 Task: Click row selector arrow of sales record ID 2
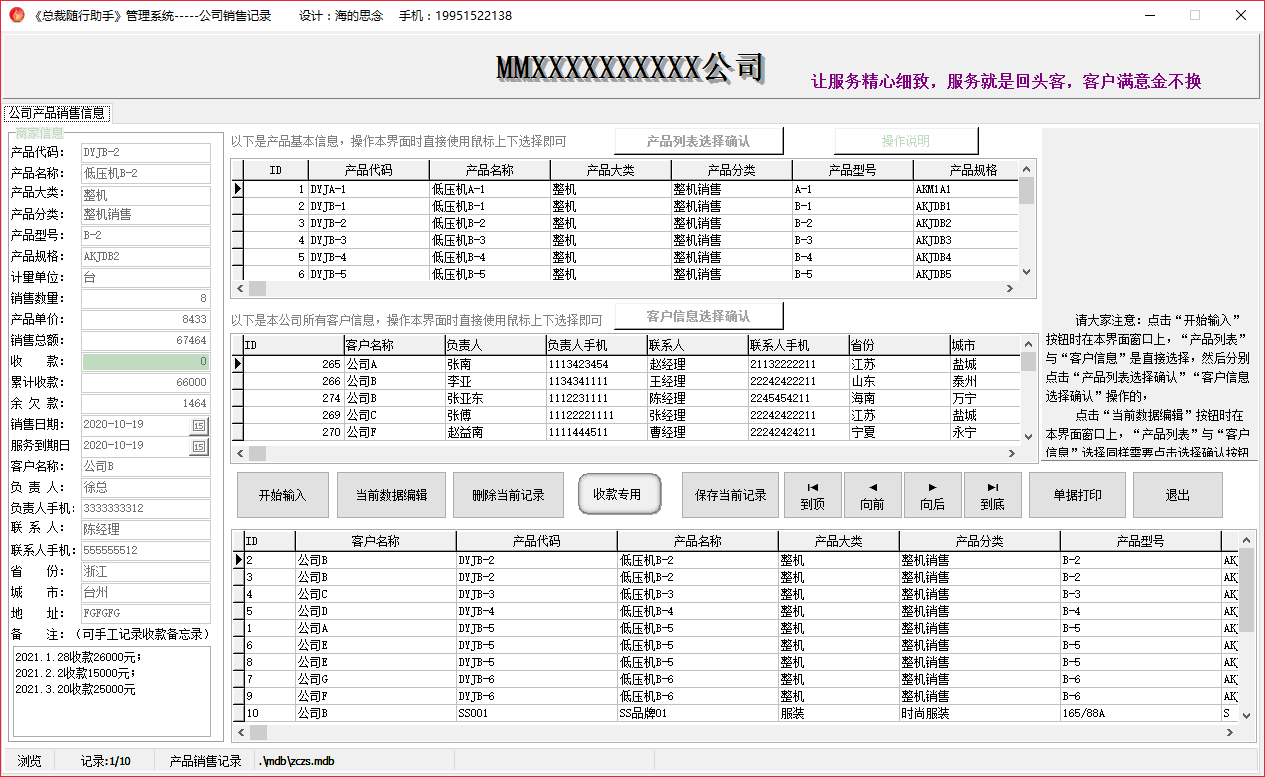238,560
